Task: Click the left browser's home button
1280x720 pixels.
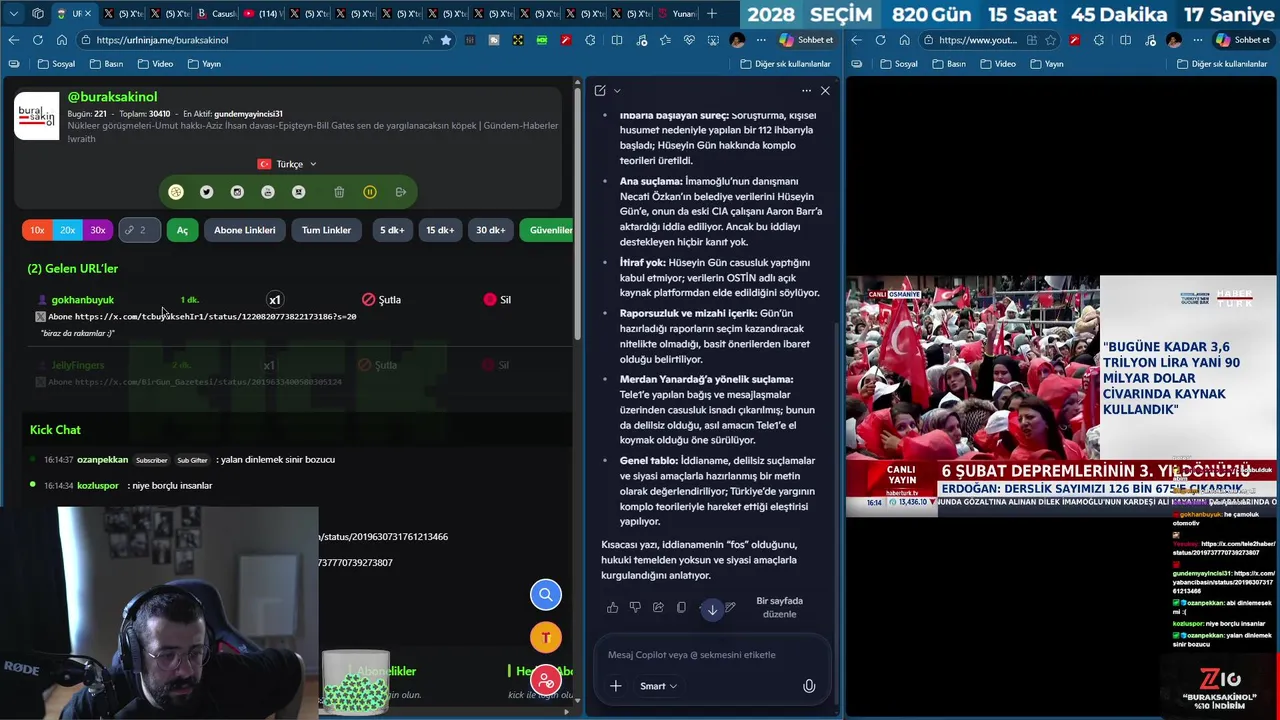Action: [61, 40]
